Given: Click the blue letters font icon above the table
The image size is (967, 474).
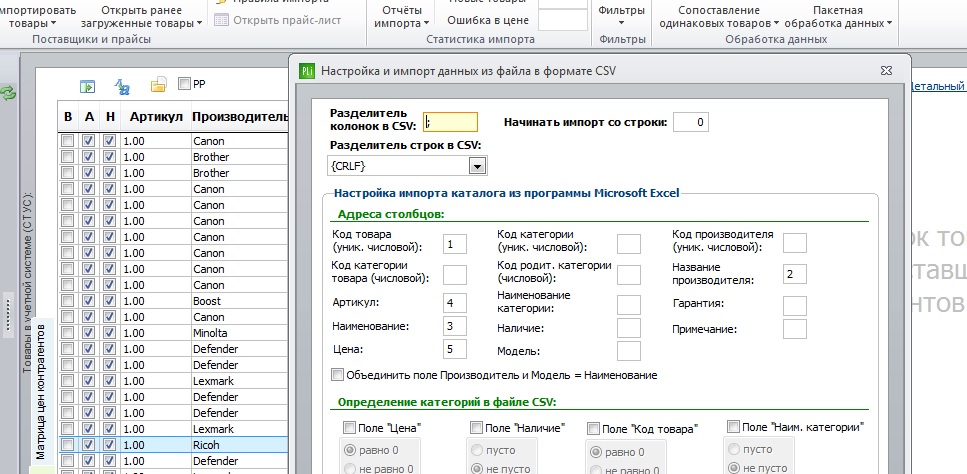Looking at the screenshot, I should (x=123, y=86).
